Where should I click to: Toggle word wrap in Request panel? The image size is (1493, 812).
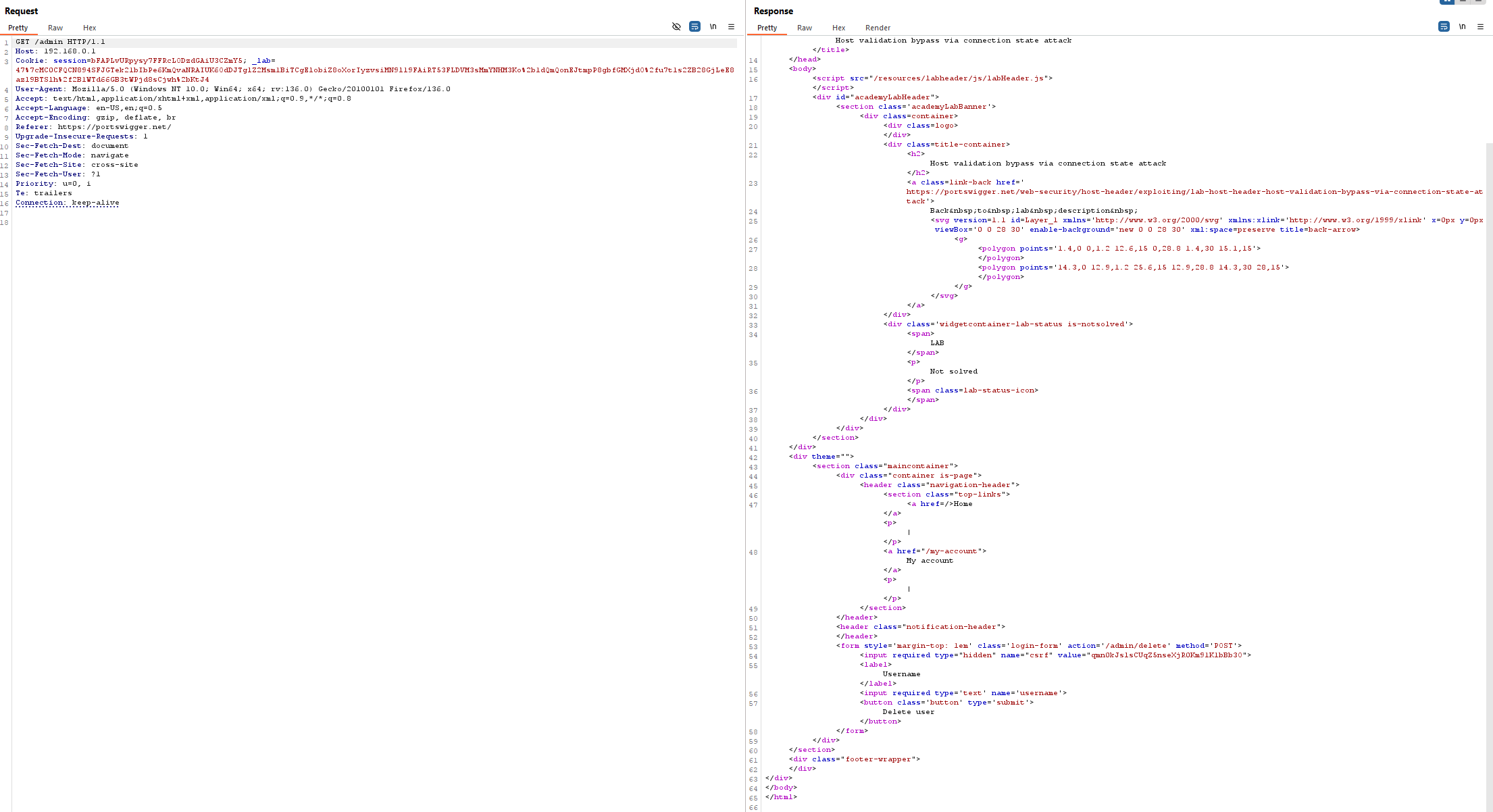[694, 27]
